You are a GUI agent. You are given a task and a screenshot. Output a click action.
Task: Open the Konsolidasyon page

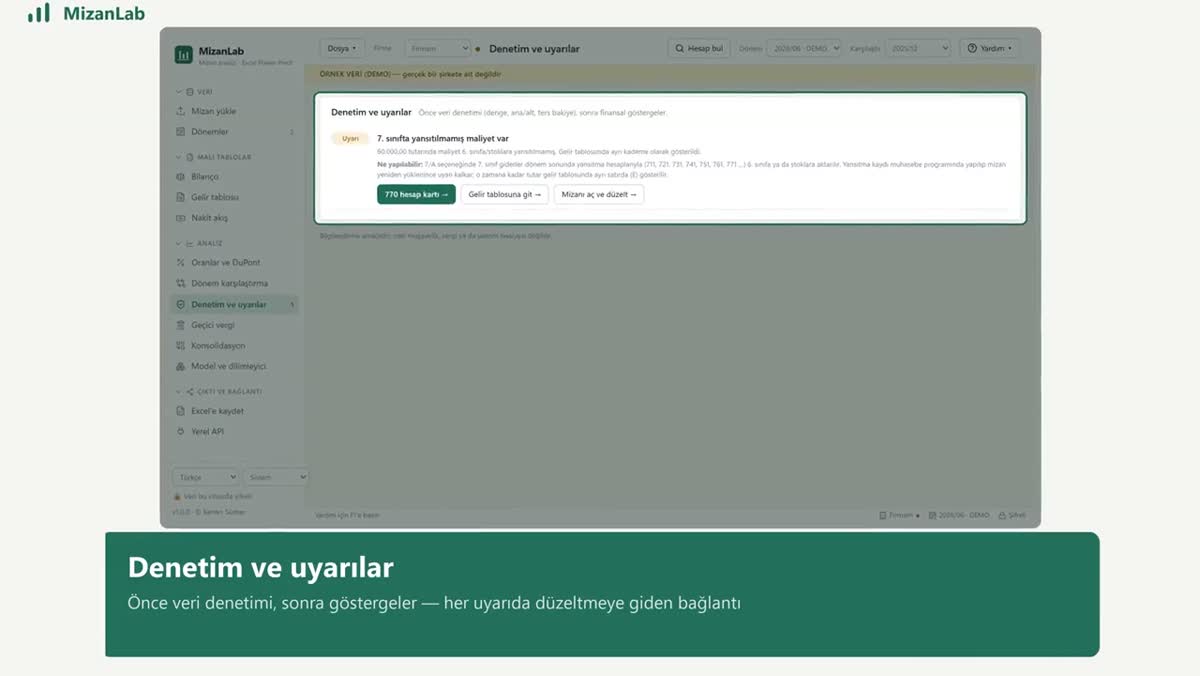[x=235, y=346]
